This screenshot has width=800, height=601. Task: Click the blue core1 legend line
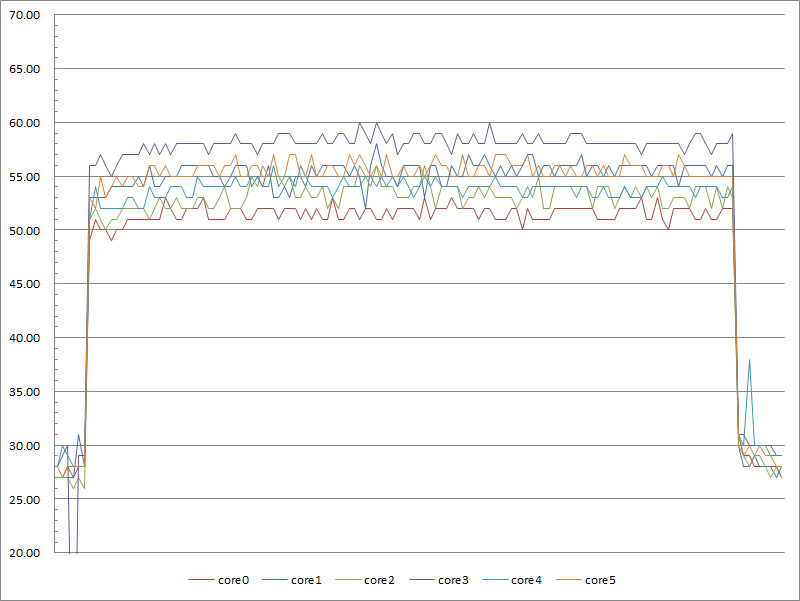[274, 580]
